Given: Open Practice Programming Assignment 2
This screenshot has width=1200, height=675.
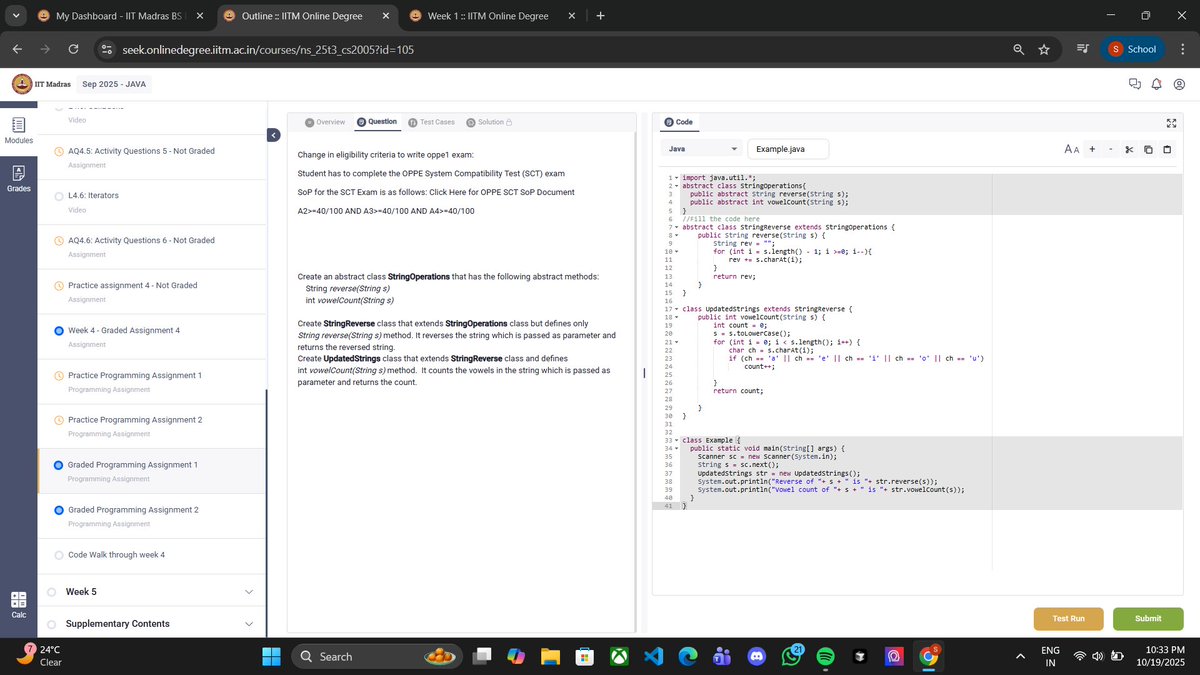Looking at the screenshot, I should 153,426.
